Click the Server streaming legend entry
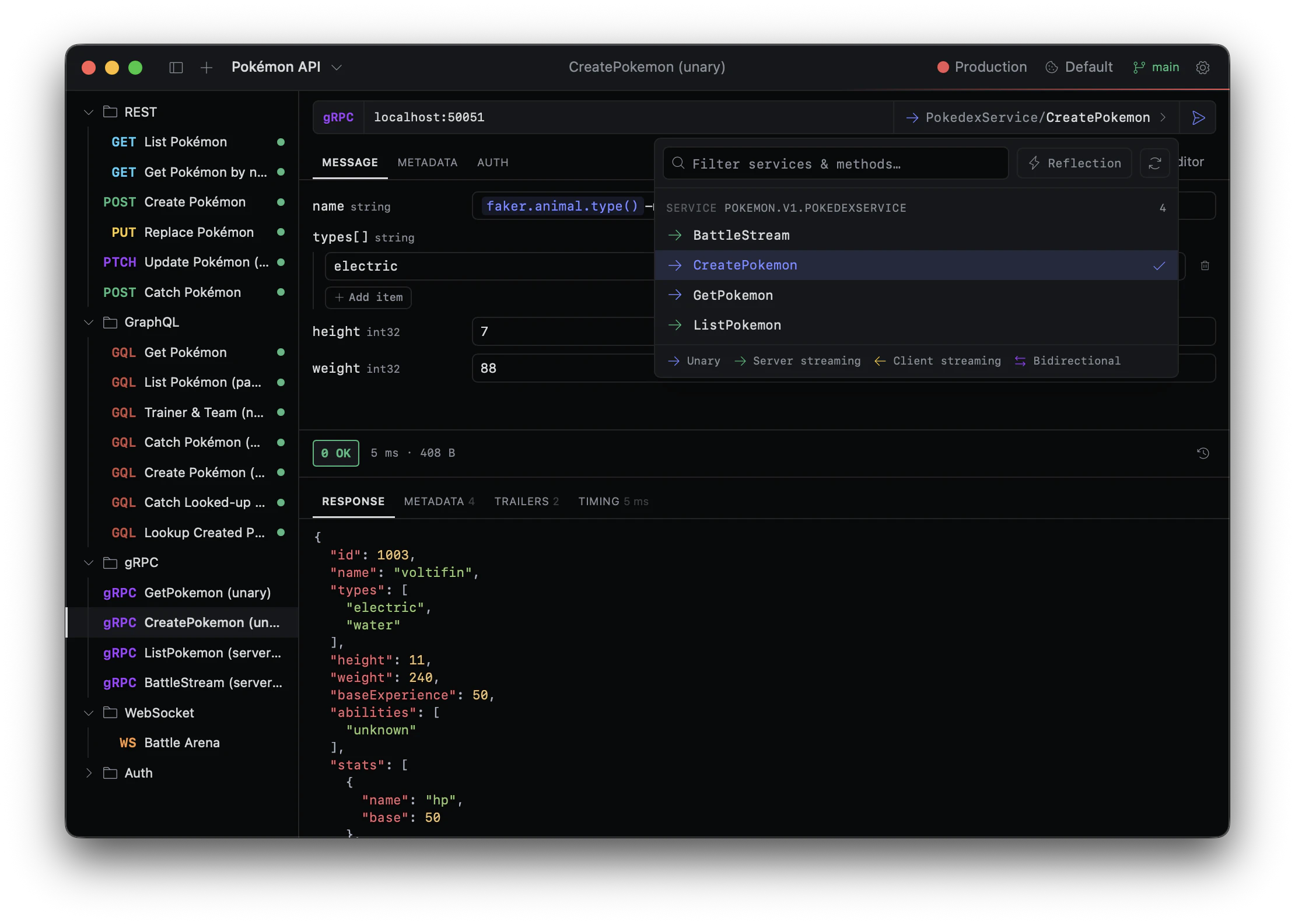This screenshot has width=1295, height=924. pos(797,361)
